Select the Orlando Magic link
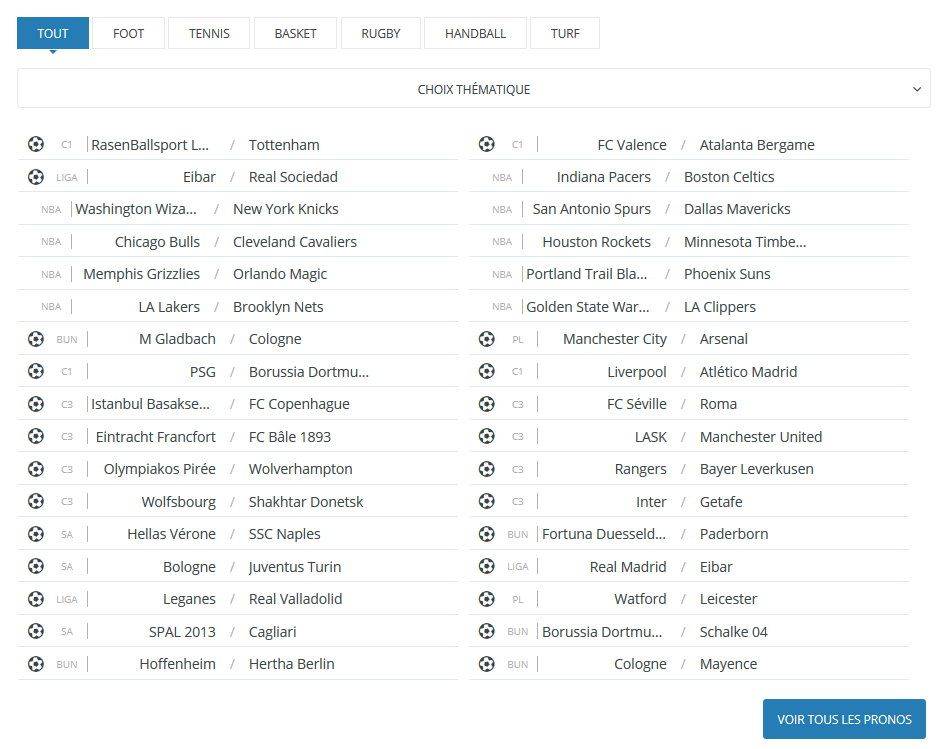Viewport: 944px width, 749px height. click(280, 274)
